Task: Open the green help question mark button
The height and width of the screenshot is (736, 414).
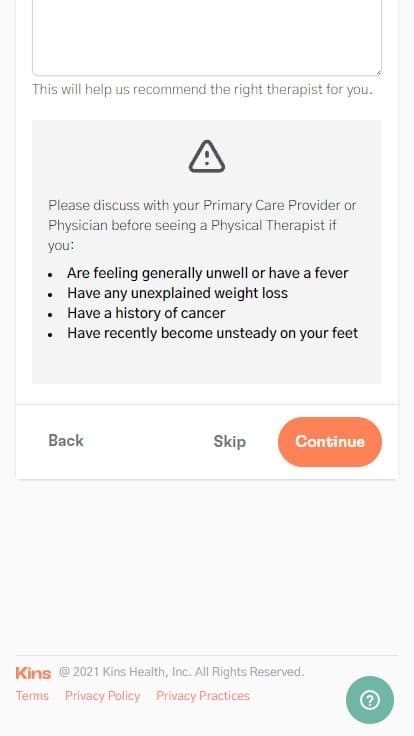Action: 370,700
